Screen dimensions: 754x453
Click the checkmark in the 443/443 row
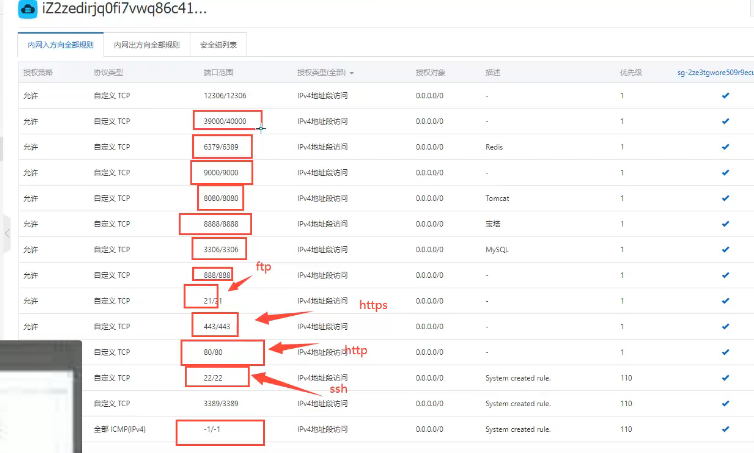[x=725, y=327]
